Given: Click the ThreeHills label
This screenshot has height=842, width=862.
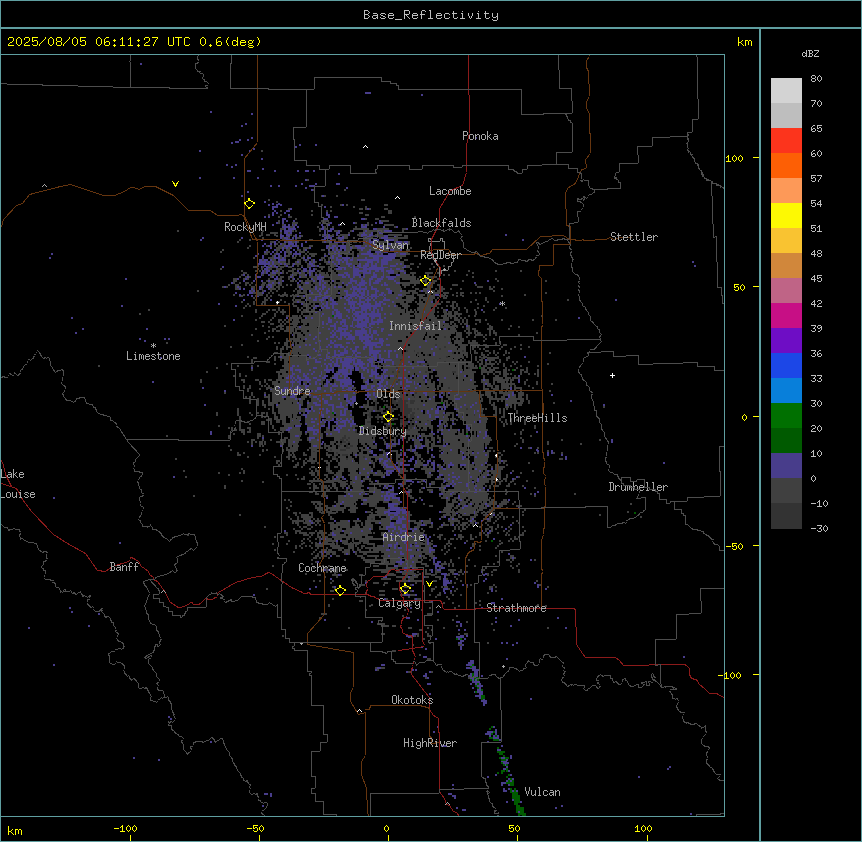Looking at the screenshot, I should tap(538, 418).
